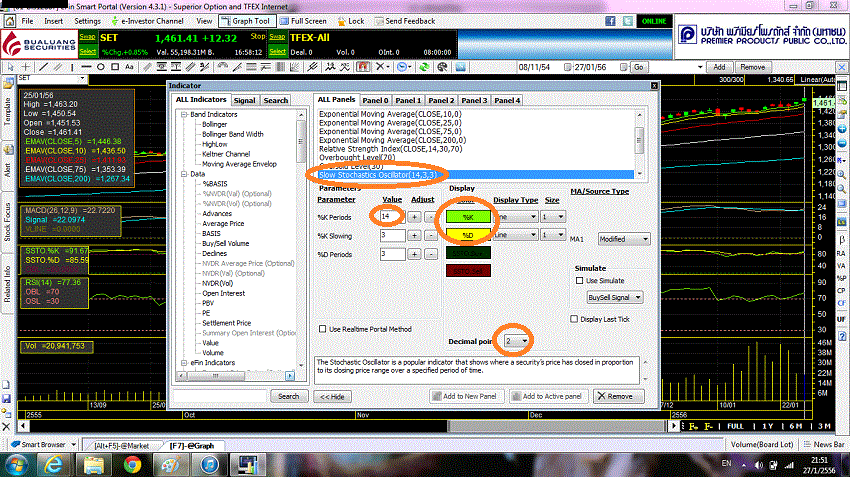Collapse the Data tree node
The image size is (850, 477).
(x=184, y=174)
